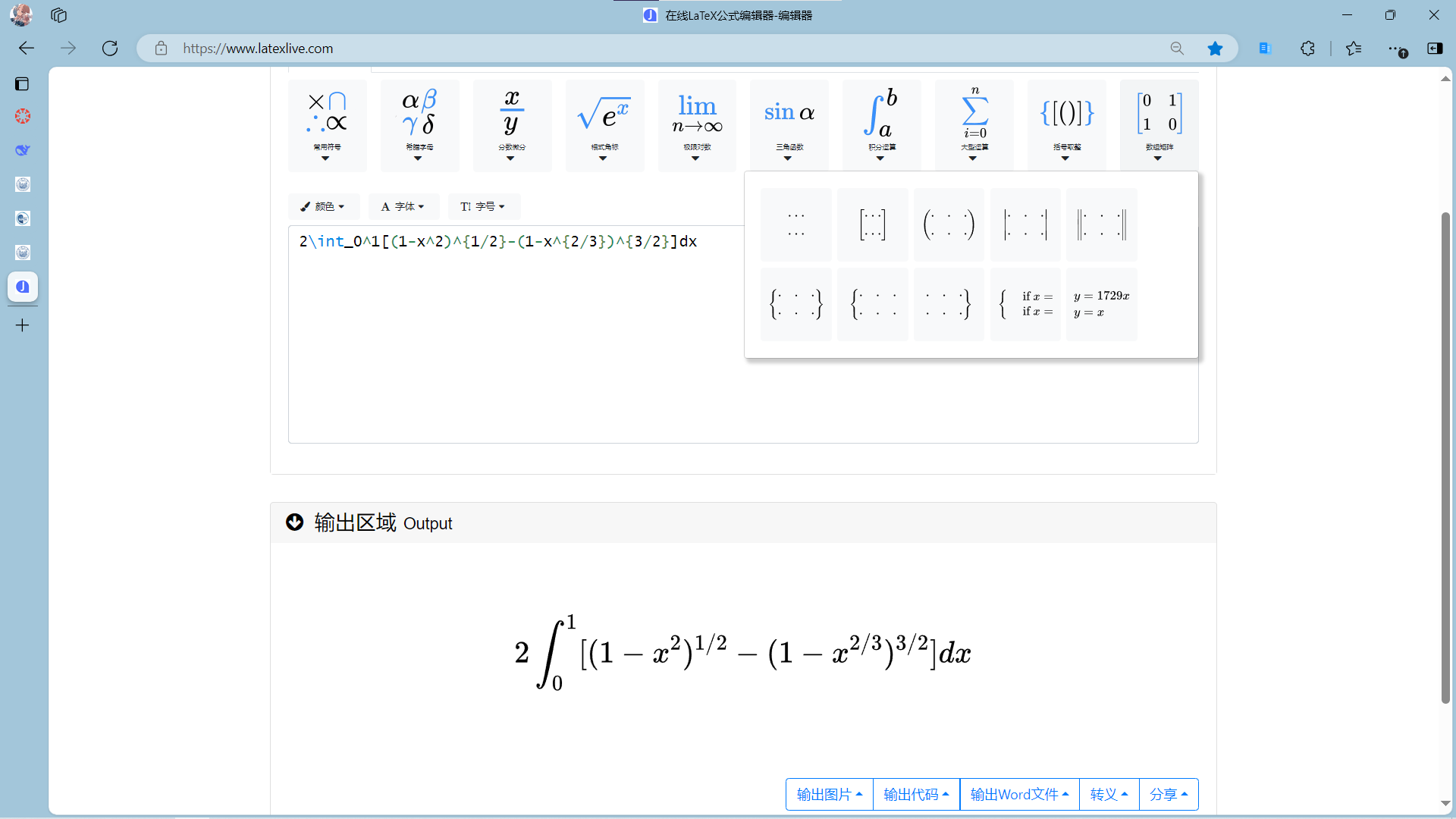Expand the 字号 font size dropdown
1456x819 pixels.
483,206
